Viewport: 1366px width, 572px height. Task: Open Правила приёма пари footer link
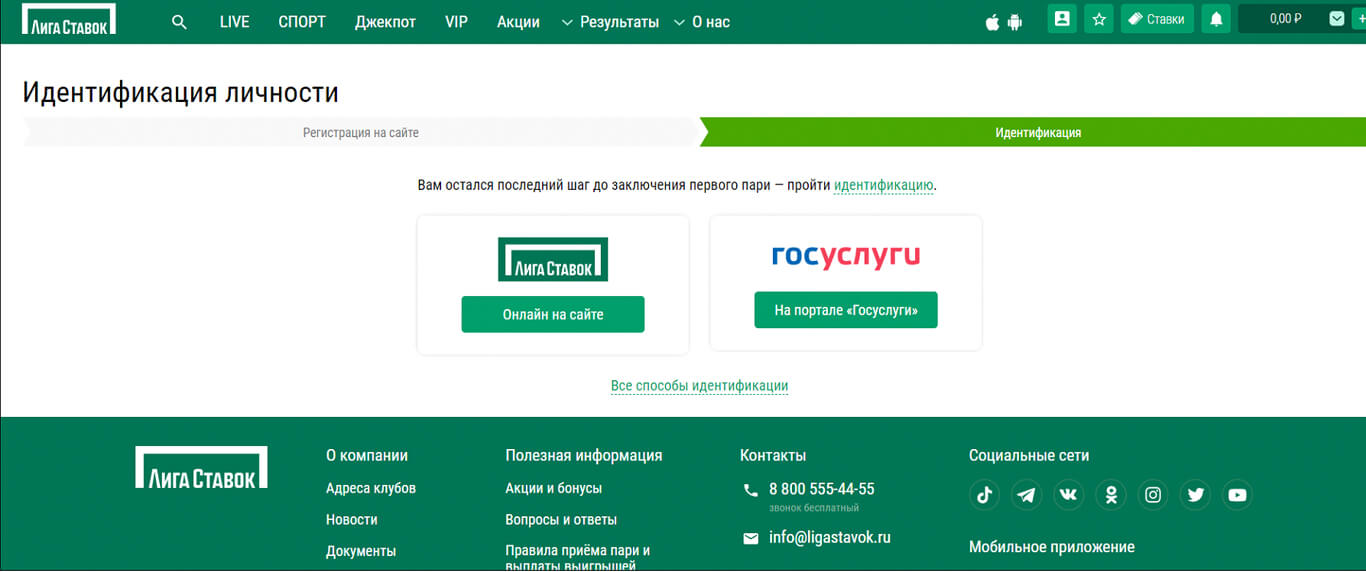(578, 558)
